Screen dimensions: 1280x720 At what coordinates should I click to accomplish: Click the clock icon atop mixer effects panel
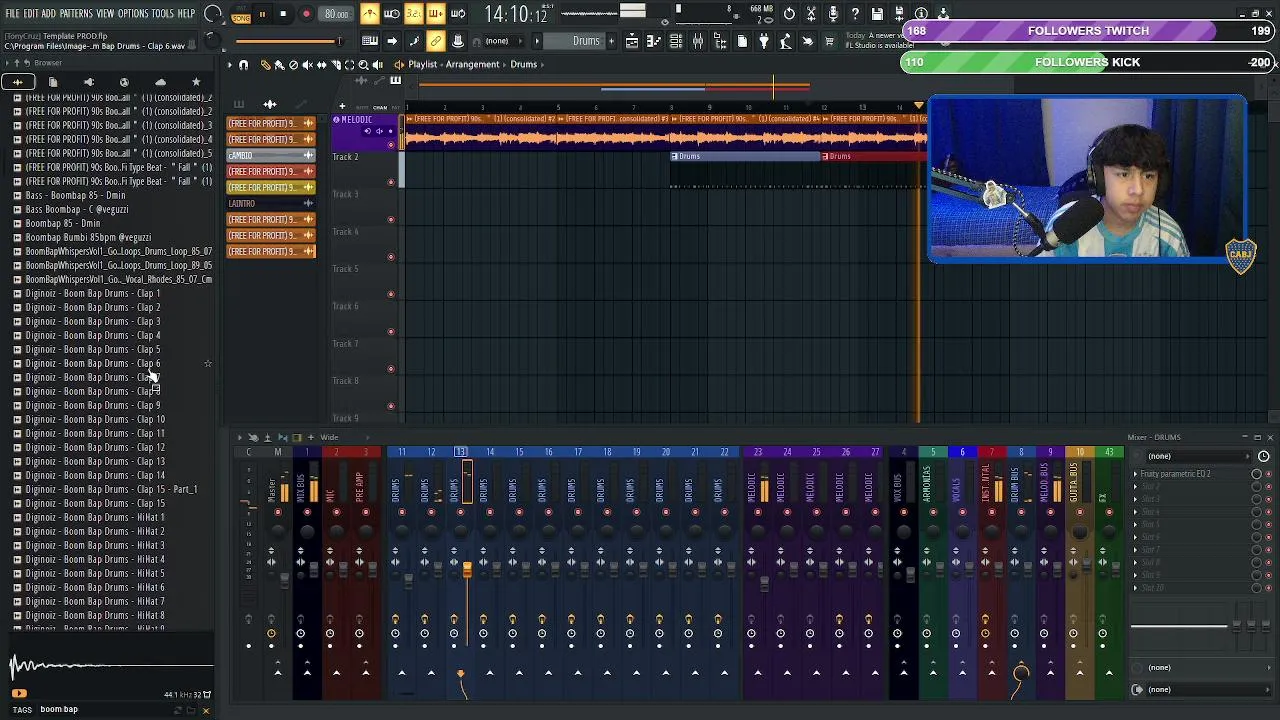coord(1263,456)
